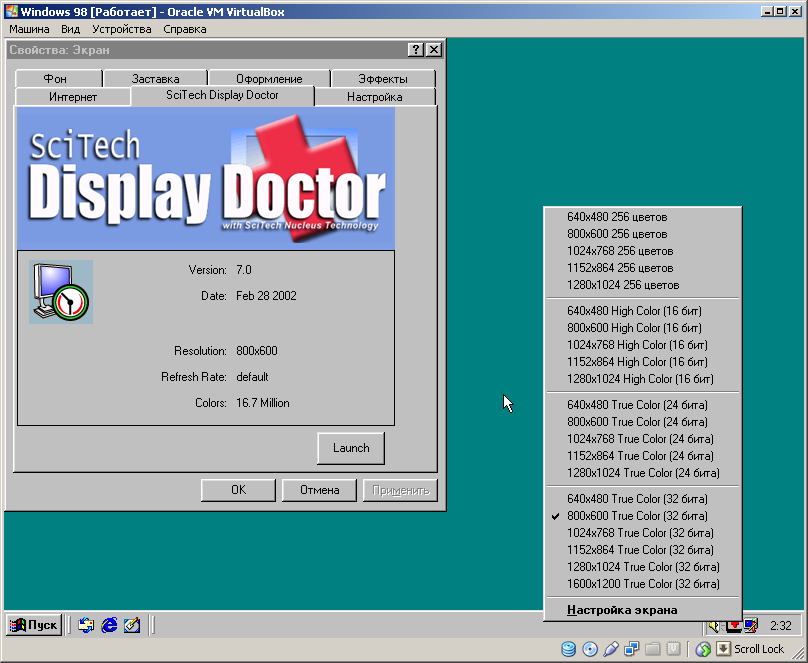The width and height of the screenshot is (808, 663).
Task: Switch to the Оформление tab
Action: click(269, 79)
